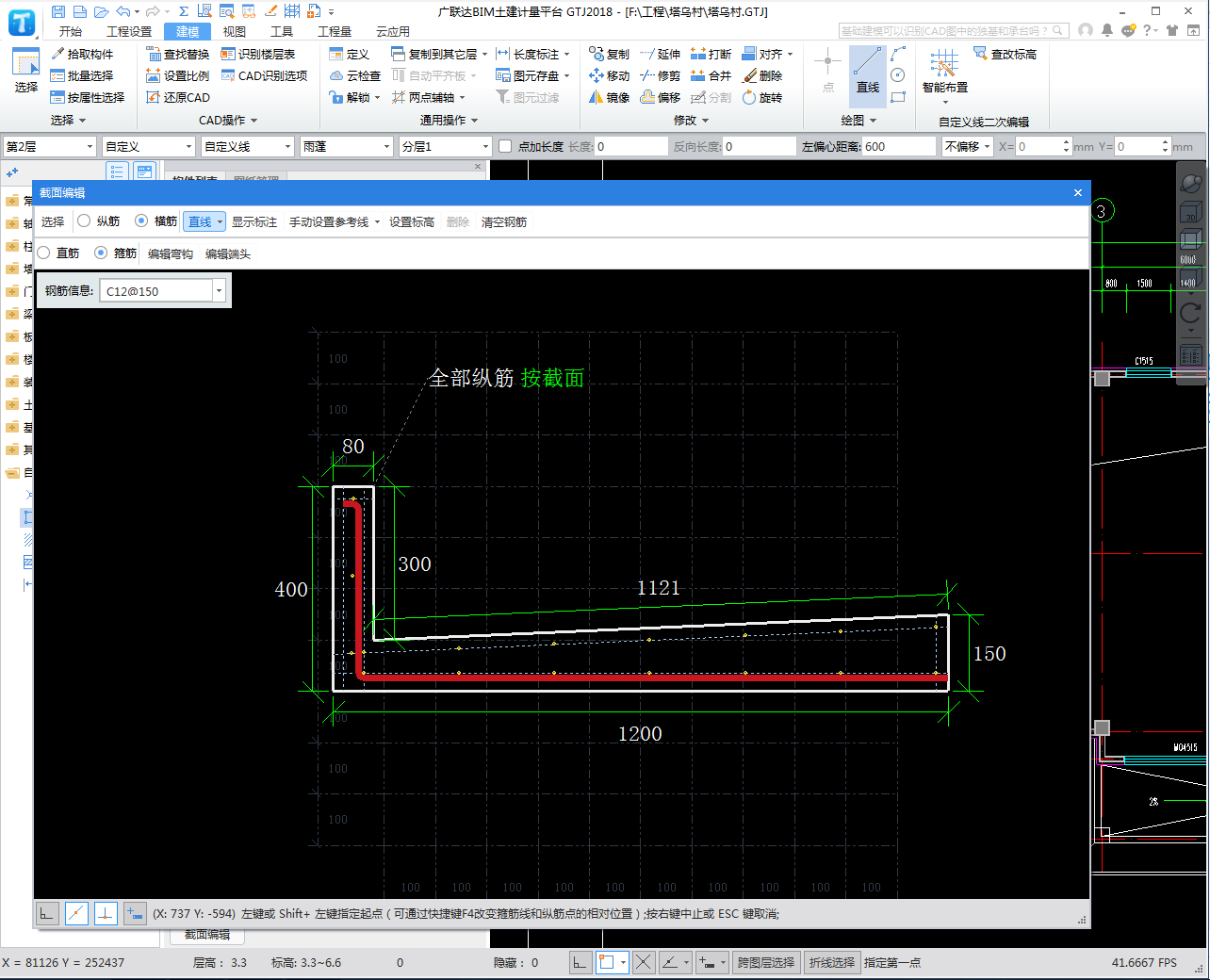Viewport: 1210px width, 980px height.
Task: Click the large 选择 select tool
Action: pyautogui.click(x=25, y=72)
